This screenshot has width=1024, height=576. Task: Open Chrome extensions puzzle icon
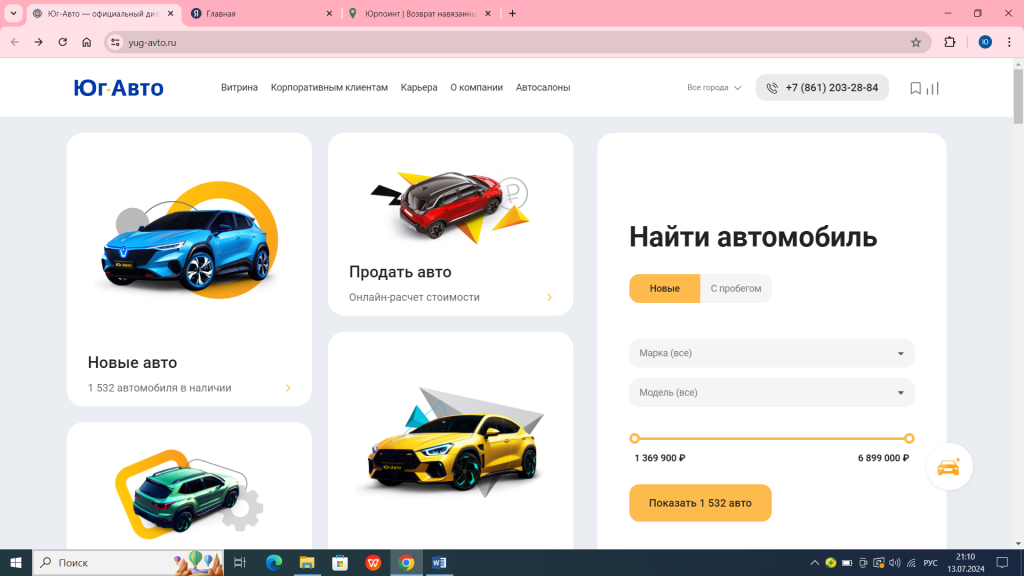click(950, 42)
